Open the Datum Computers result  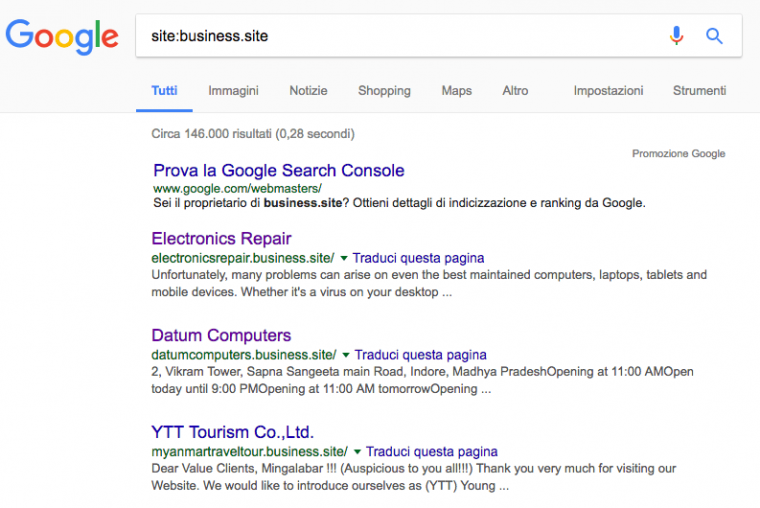coord(221,335)
